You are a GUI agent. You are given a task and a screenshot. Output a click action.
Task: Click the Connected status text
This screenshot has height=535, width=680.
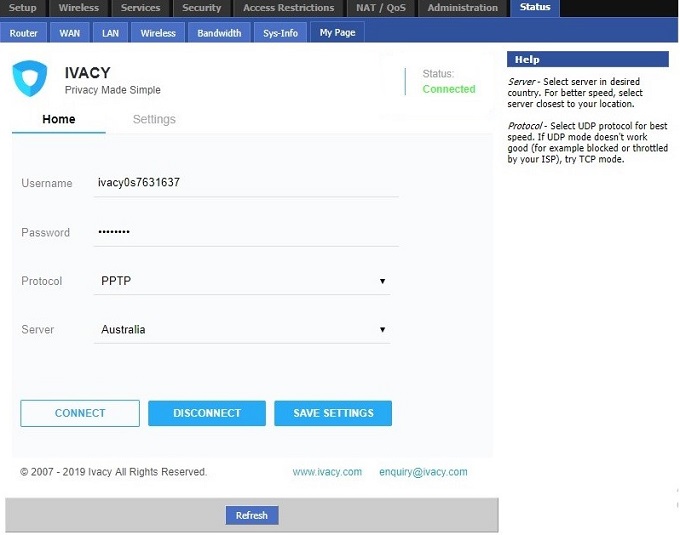tap(449, 89)
